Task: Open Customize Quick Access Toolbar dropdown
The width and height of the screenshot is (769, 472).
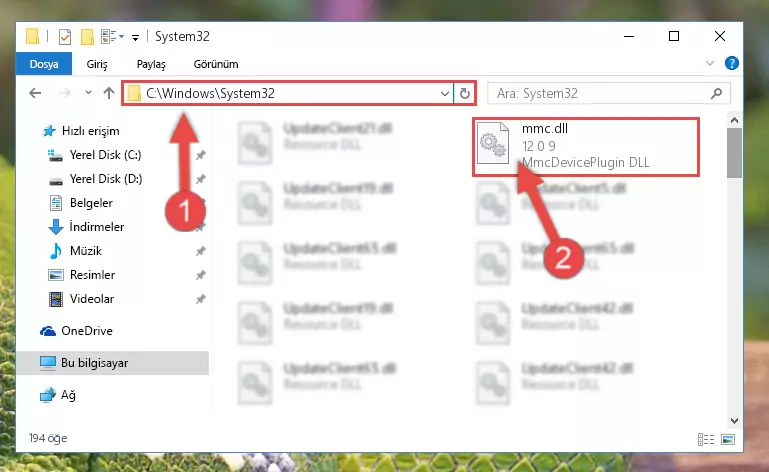Action: tap(135, 37)
